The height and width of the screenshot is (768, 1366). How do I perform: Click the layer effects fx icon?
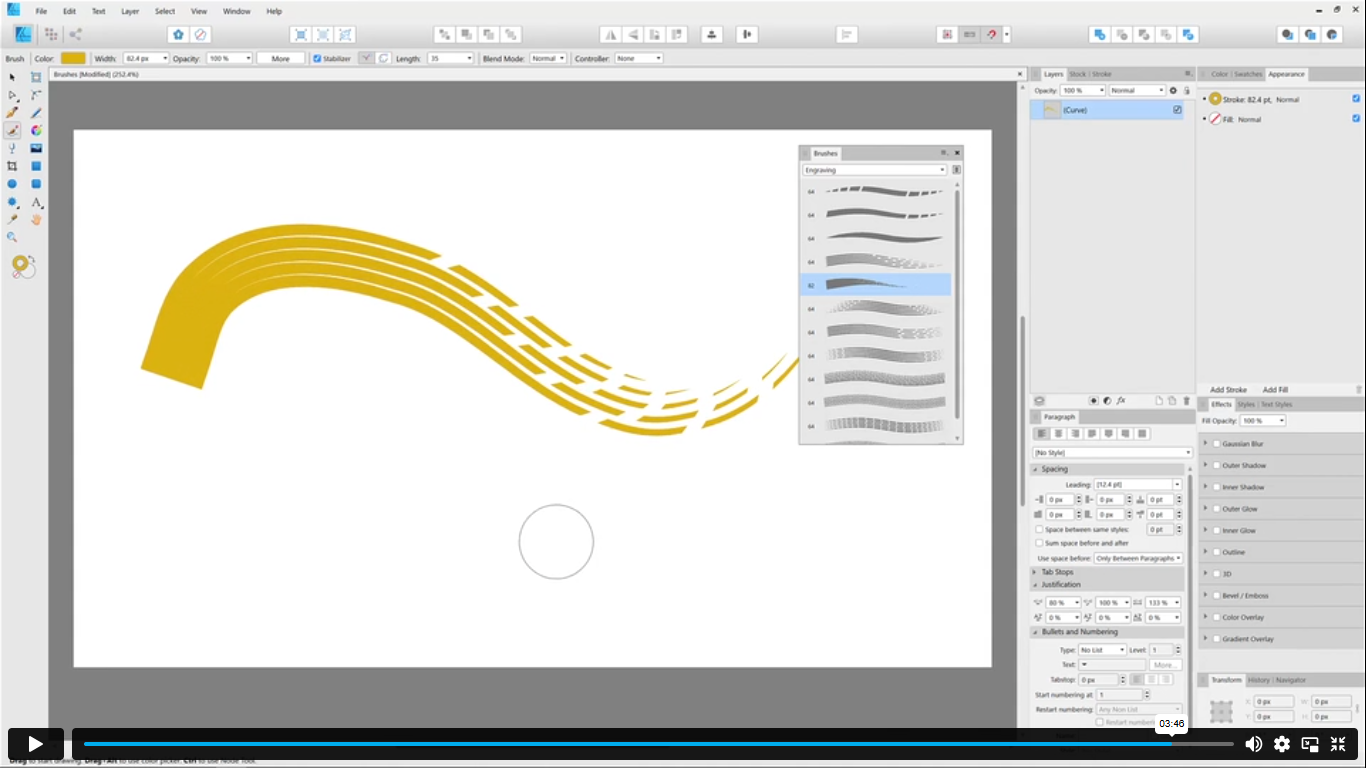[x=1121, y=400]
